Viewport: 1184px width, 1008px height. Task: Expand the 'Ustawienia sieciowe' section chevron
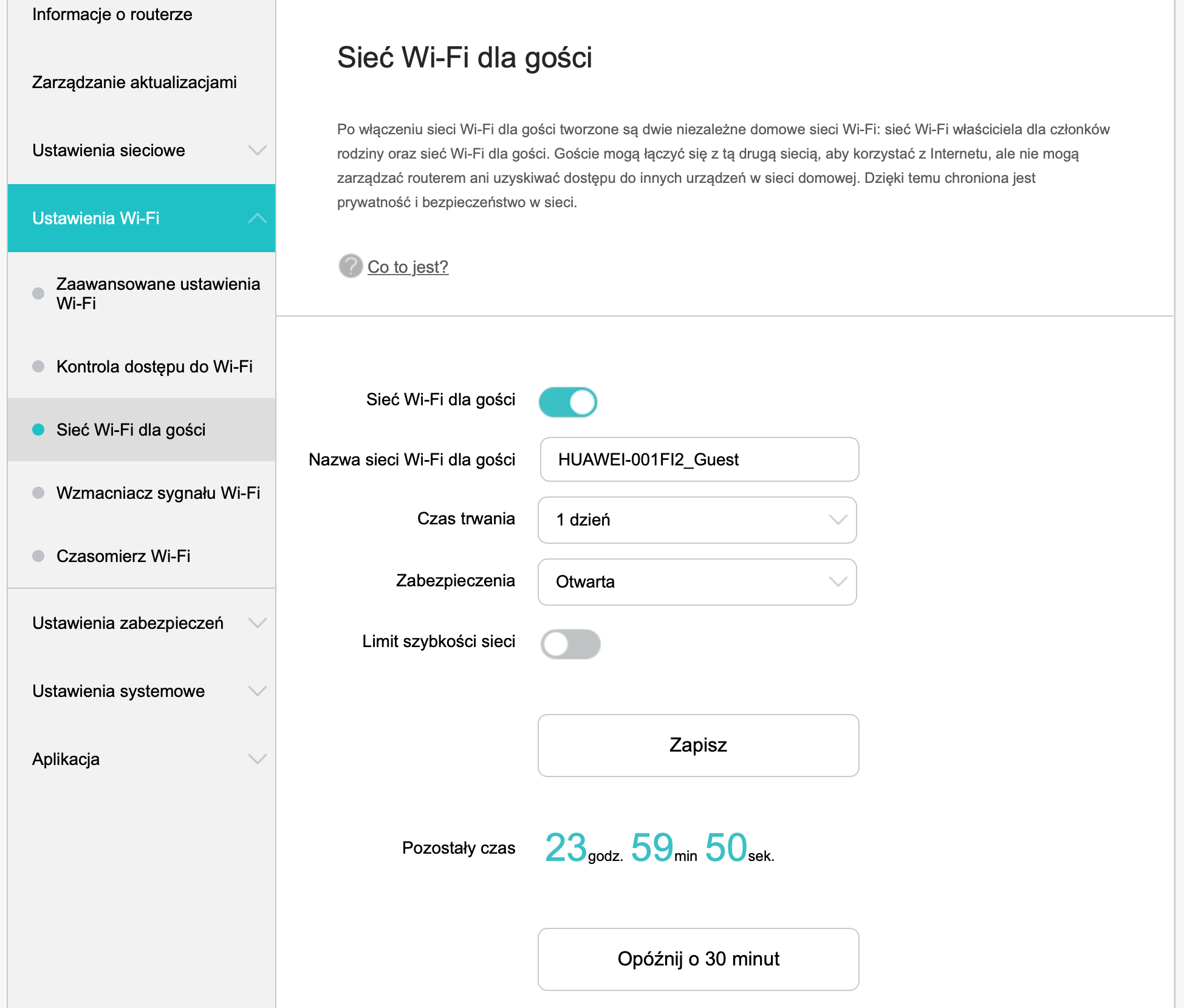pos(258,150)
